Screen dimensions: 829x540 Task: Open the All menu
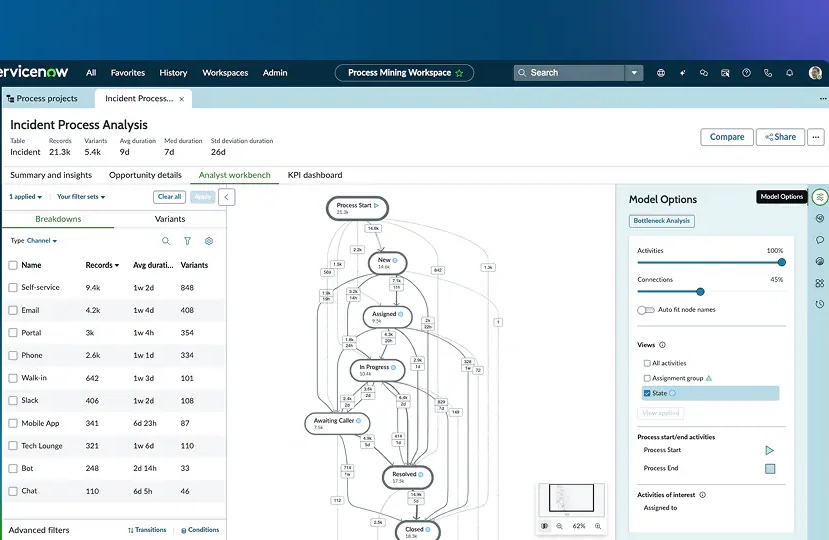click(91, 73)
